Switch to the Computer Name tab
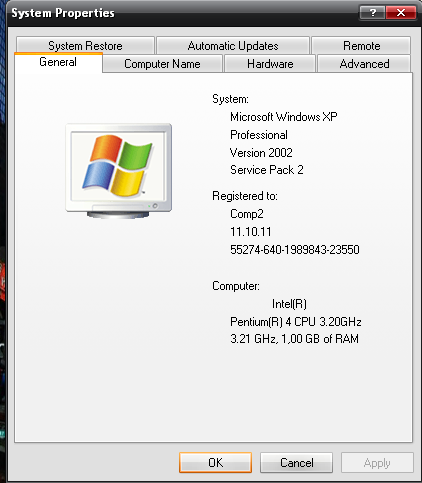The height and width of the screenshot is (483, 422). pyautogui.click(x=162, y=64)
